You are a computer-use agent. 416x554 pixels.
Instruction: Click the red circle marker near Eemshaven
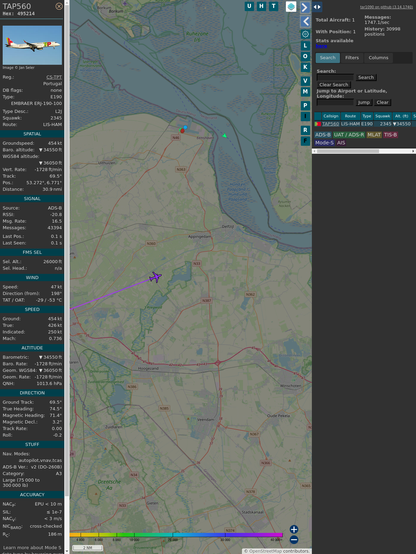182,131
